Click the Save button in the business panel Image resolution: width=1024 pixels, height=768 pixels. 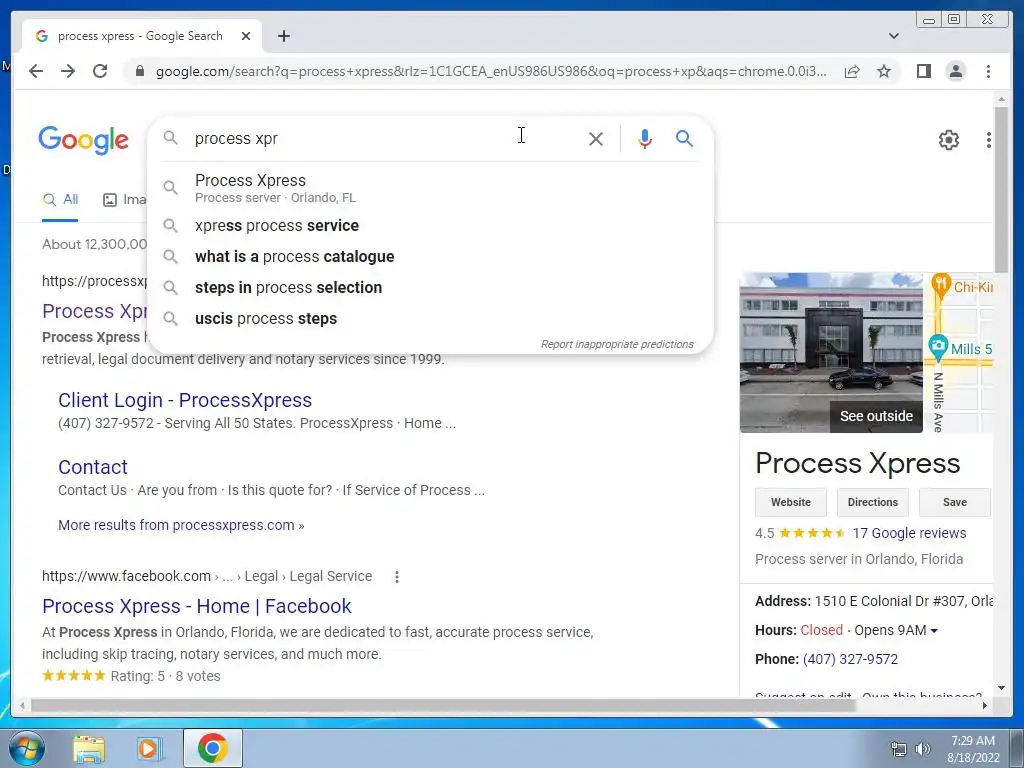click(x=954, y=502)
